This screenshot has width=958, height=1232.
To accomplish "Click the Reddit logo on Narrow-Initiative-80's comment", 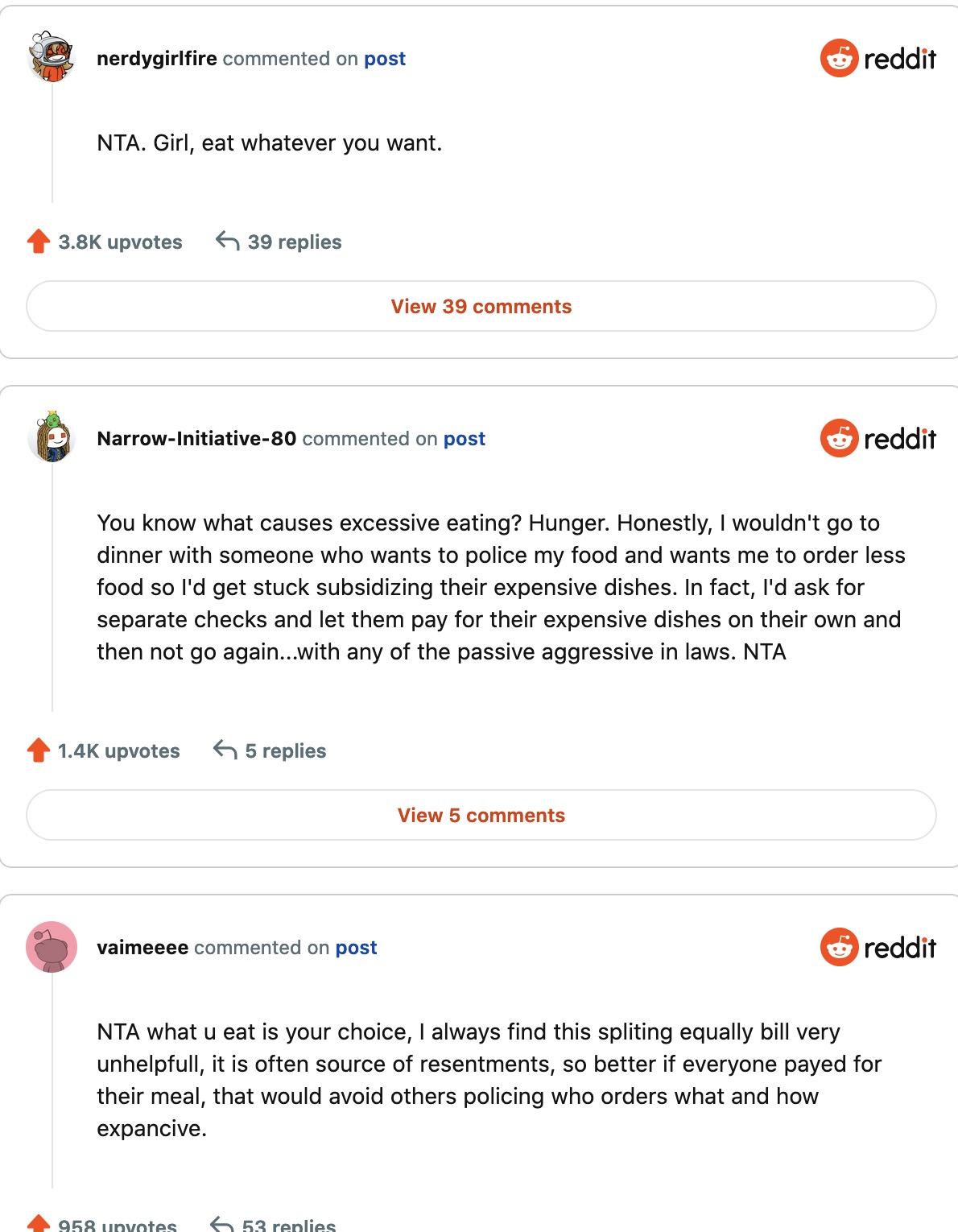I will pyautogui.click(x=877, y=438).
